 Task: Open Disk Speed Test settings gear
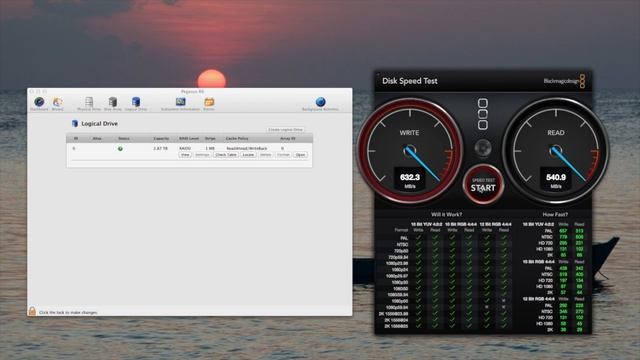click(483, 148)
